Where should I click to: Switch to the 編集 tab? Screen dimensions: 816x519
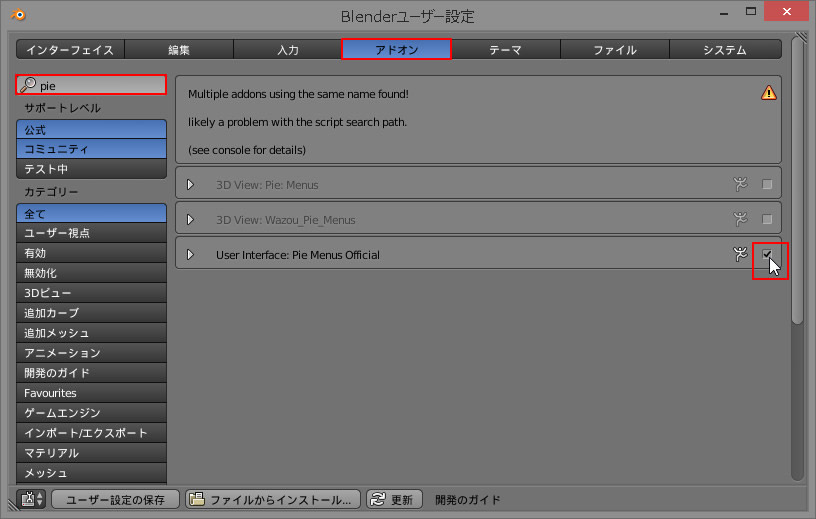pyautogui.click(x=179, y=49)
